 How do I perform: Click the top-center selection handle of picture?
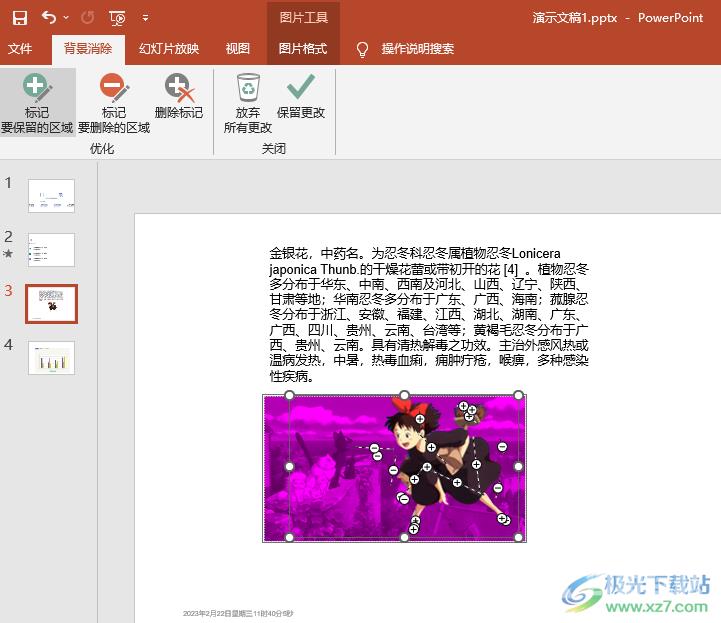(x=404, y=395)
